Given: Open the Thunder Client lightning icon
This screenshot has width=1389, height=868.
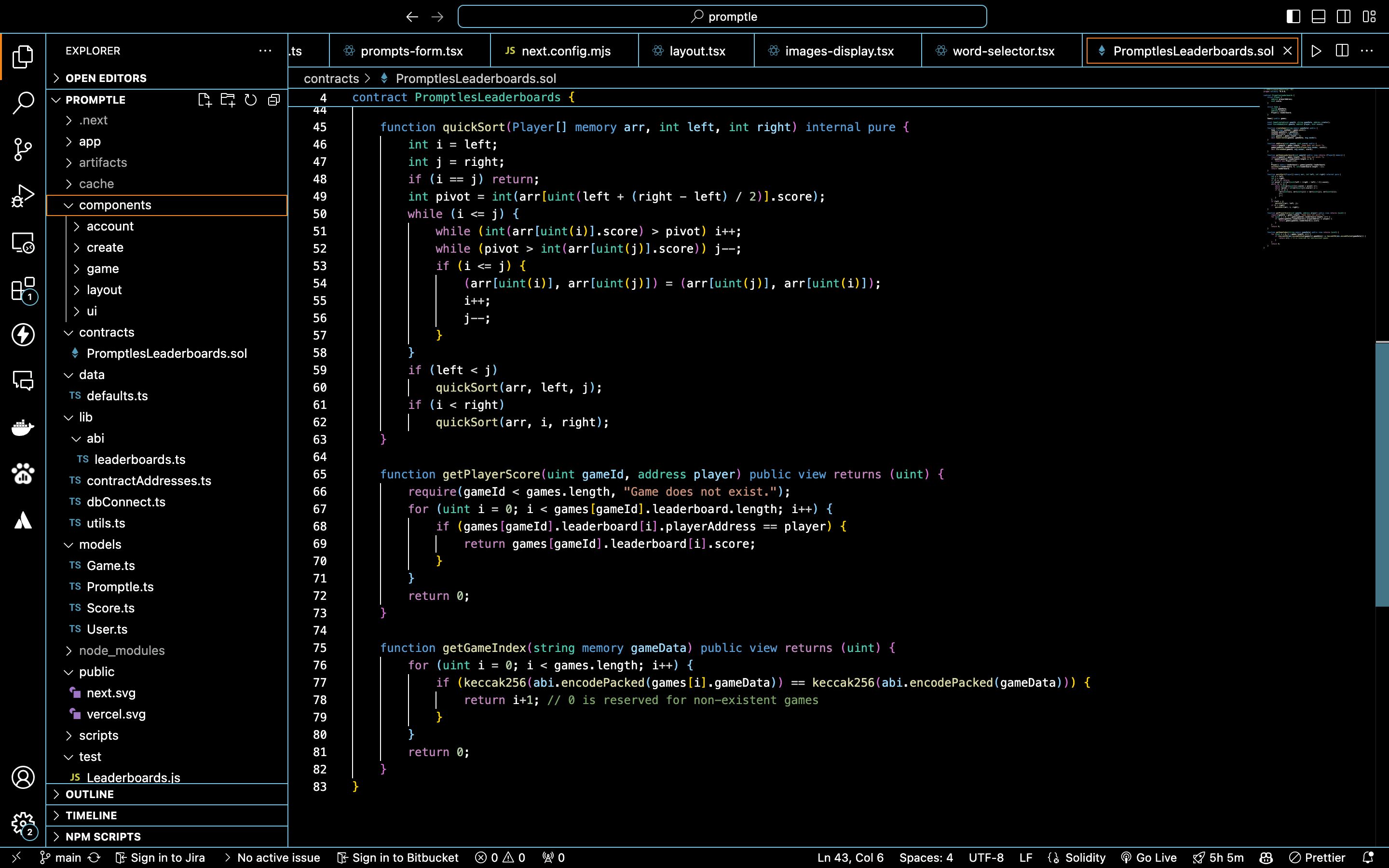Looking at the screenshot, I should point(23,335).
